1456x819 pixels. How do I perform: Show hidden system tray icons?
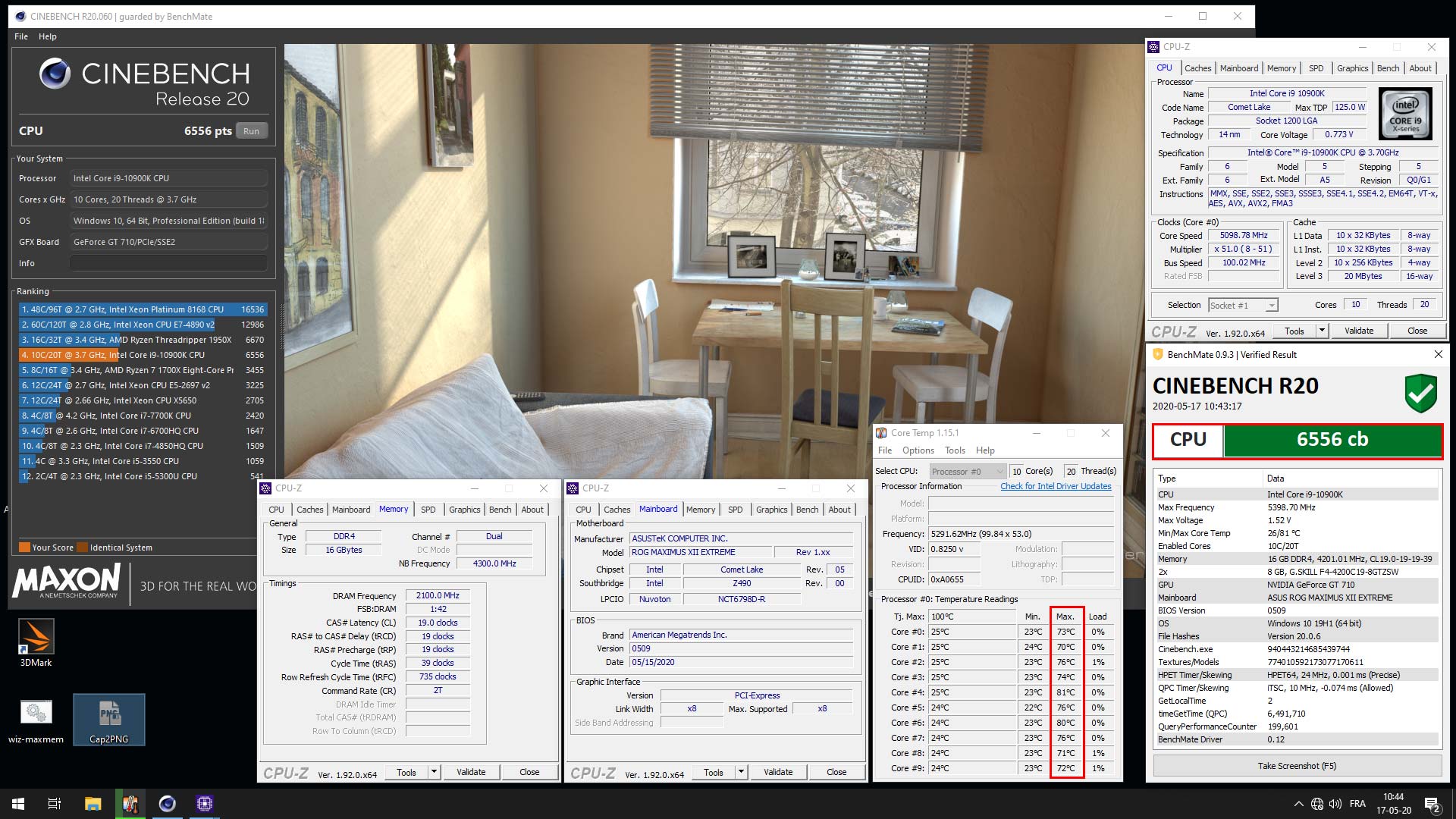coord(1298,804)
